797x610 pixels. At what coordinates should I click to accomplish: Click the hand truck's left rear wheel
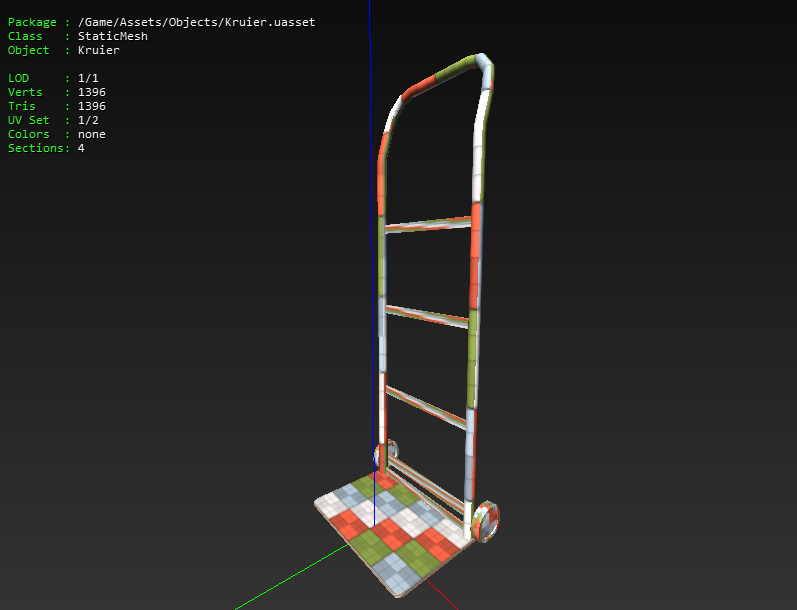click(386, 452)
